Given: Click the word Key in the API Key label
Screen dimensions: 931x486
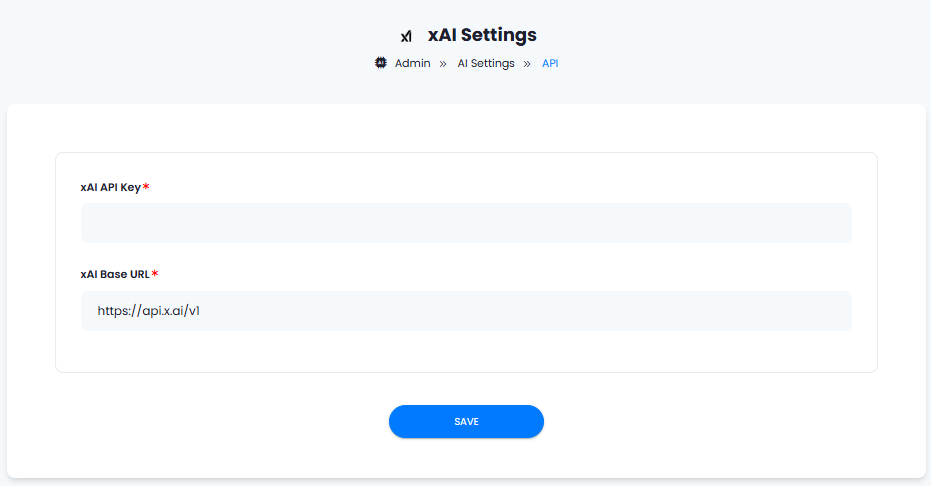Looking at the screenshot, I should pos(131,188).
